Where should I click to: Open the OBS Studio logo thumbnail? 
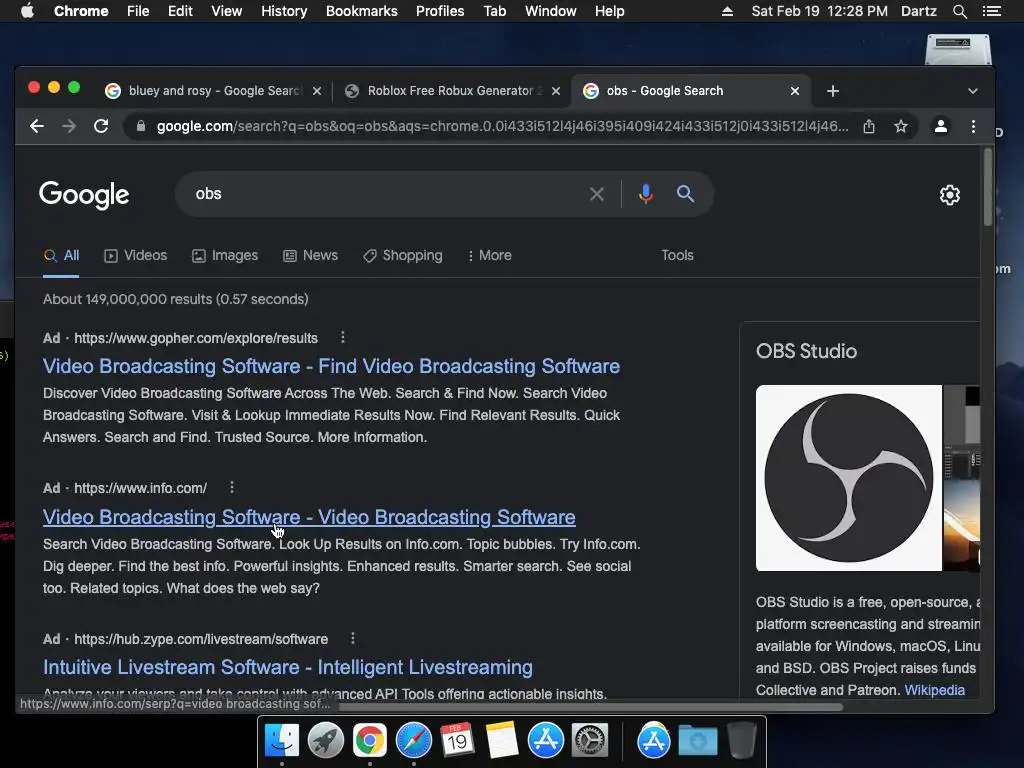pos(849,478)
